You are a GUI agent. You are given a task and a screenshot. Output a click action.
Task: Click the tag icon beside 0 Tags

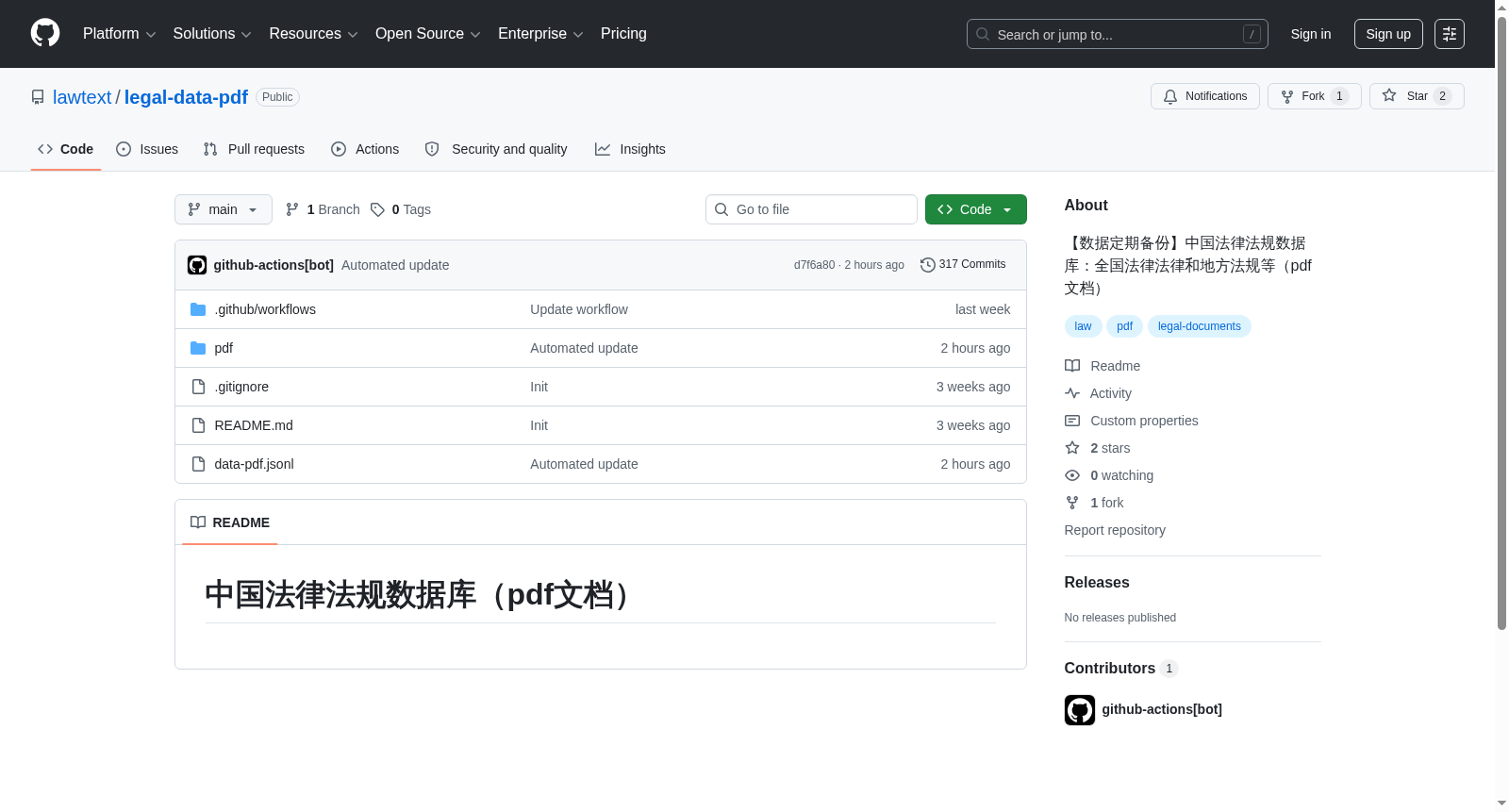377,209
